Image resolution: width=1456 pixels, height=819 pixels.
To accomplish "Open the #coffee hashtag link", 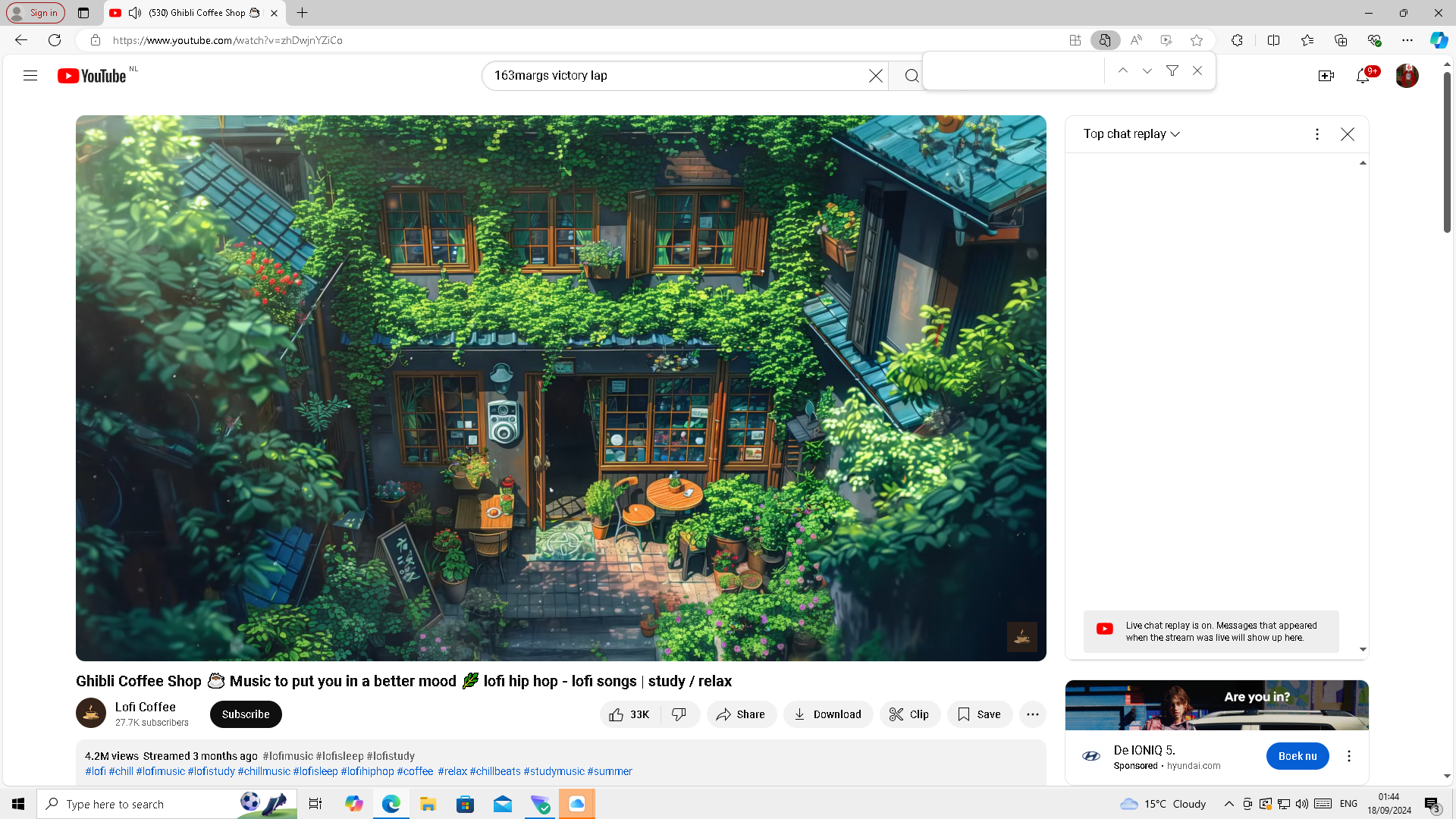I will click(x=415, y=771).
